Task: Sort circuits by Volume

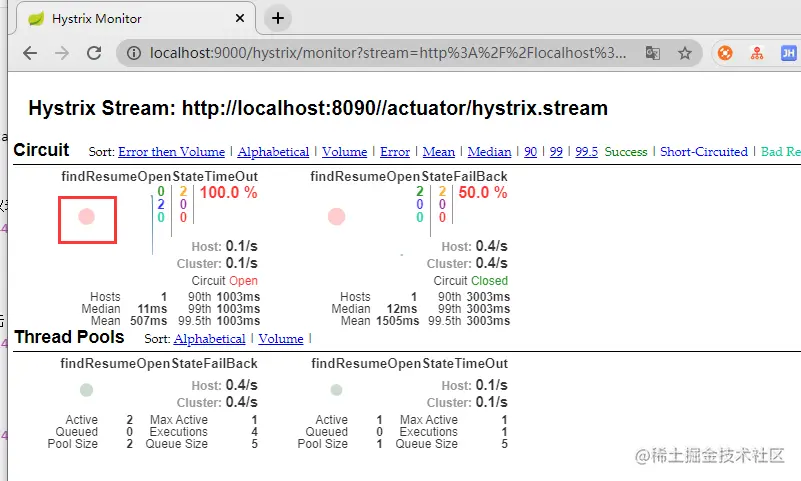Action: [x=344, y=152]
